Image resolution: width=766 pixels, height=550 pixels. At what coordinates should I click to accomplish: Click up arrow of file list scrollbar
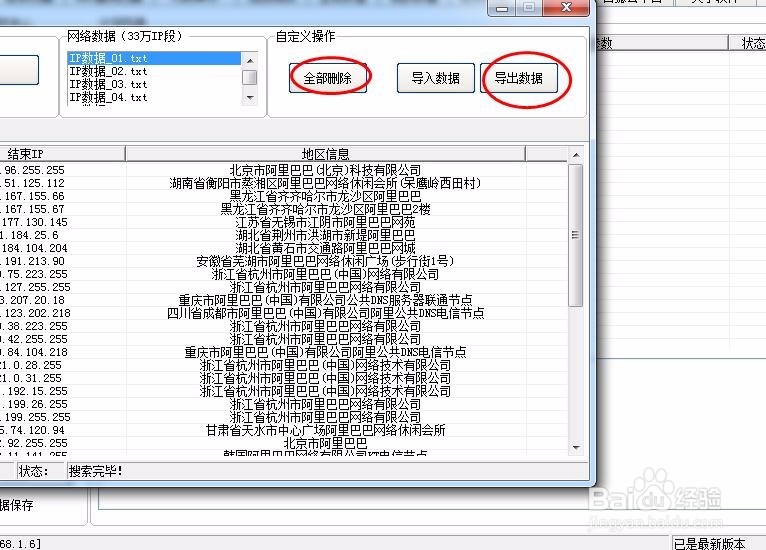[250, 61]
